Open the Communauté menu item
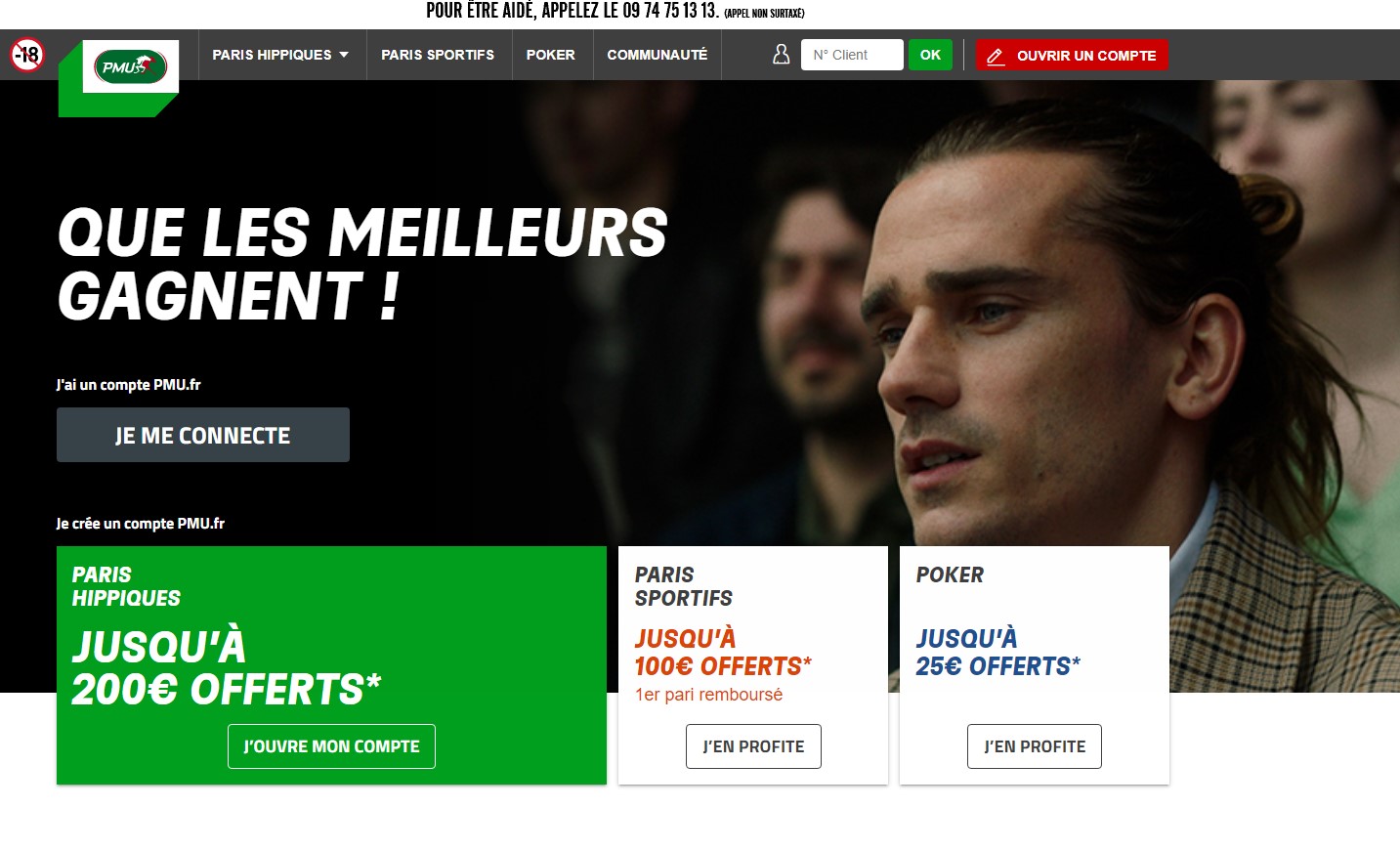 (x=658, y=55)
